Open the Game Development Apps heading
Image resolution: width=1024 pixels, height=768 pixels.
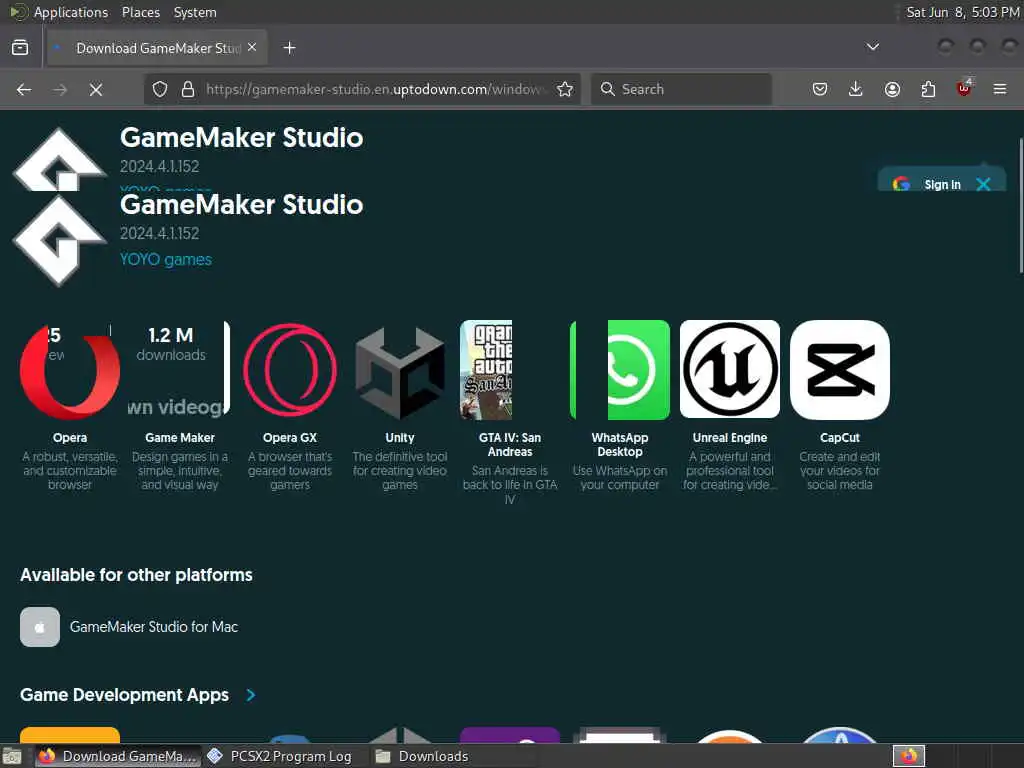(125, 695)
